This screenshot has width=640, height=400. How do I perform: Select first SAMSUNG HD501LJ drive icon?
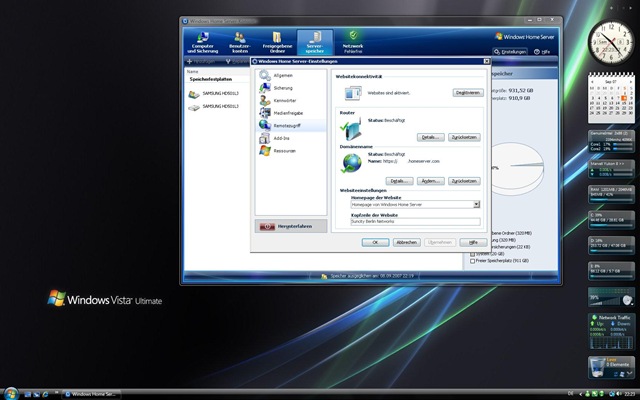point(194,94)
